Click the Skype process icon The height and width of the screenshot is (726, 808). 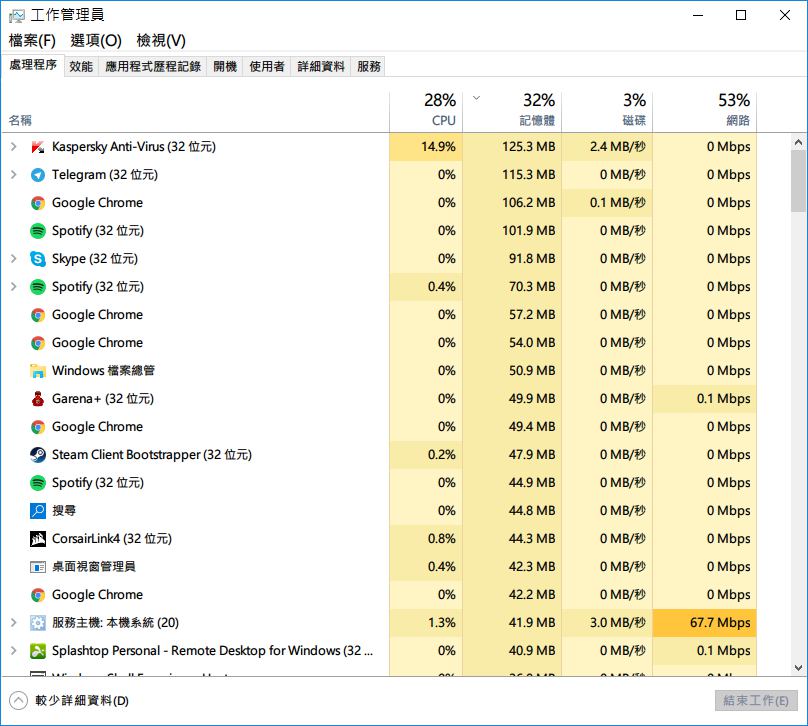38,259
